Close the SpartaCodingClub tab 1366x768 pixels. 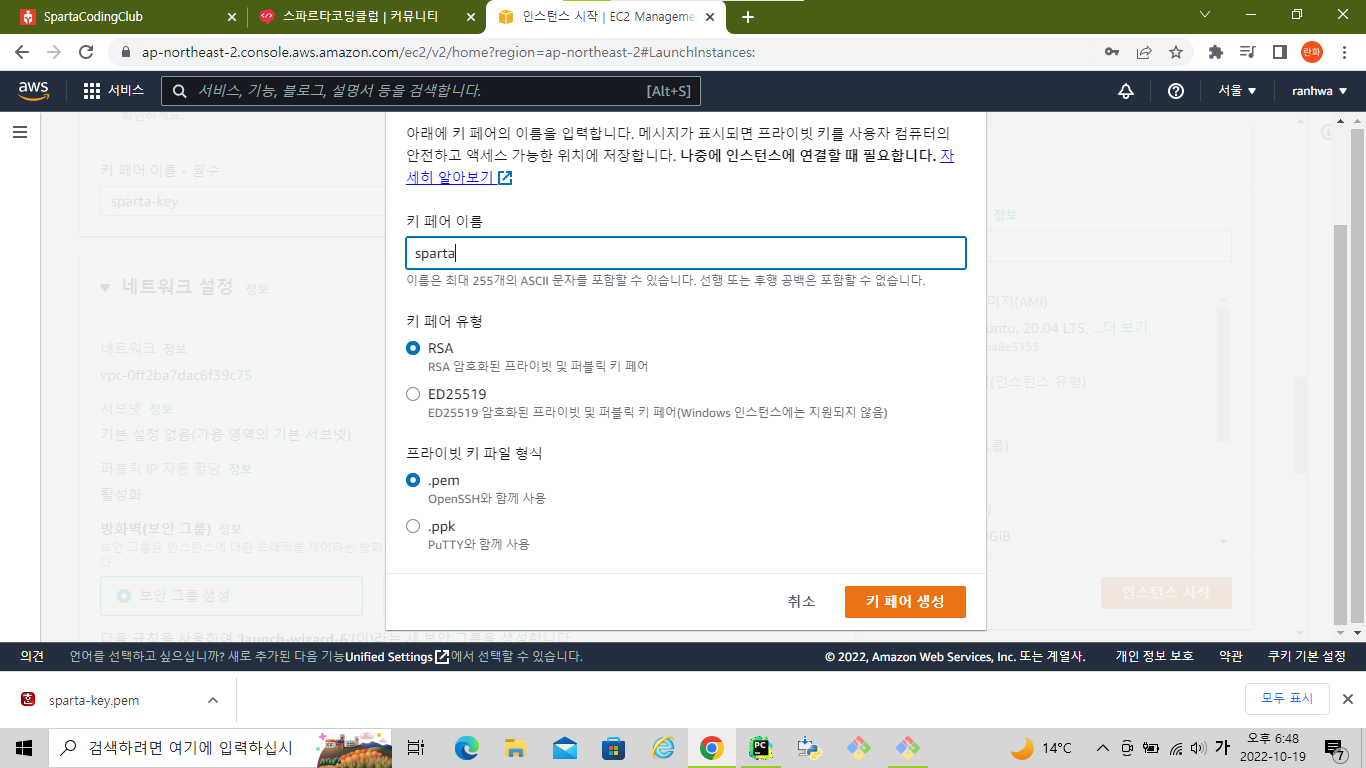pyautogui.click(x=231, y=17)
